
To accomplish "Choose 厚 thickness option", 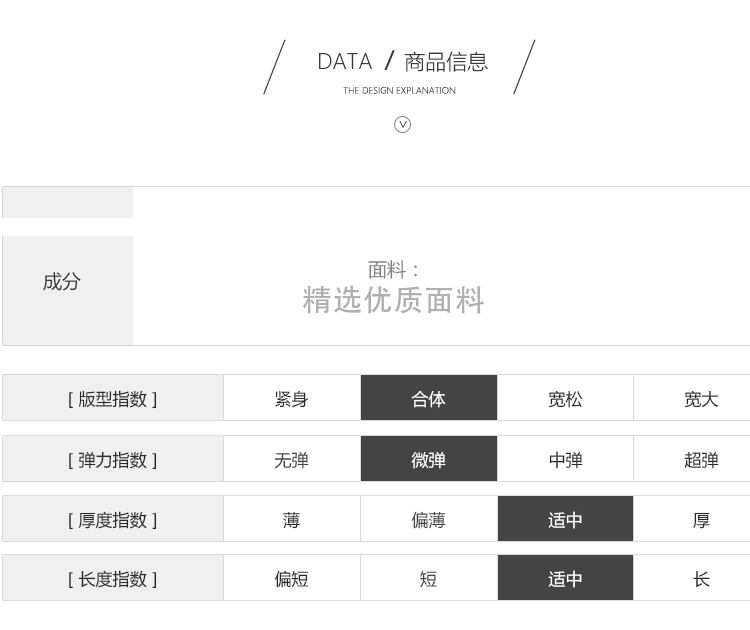I will click(x=700, y=520).
